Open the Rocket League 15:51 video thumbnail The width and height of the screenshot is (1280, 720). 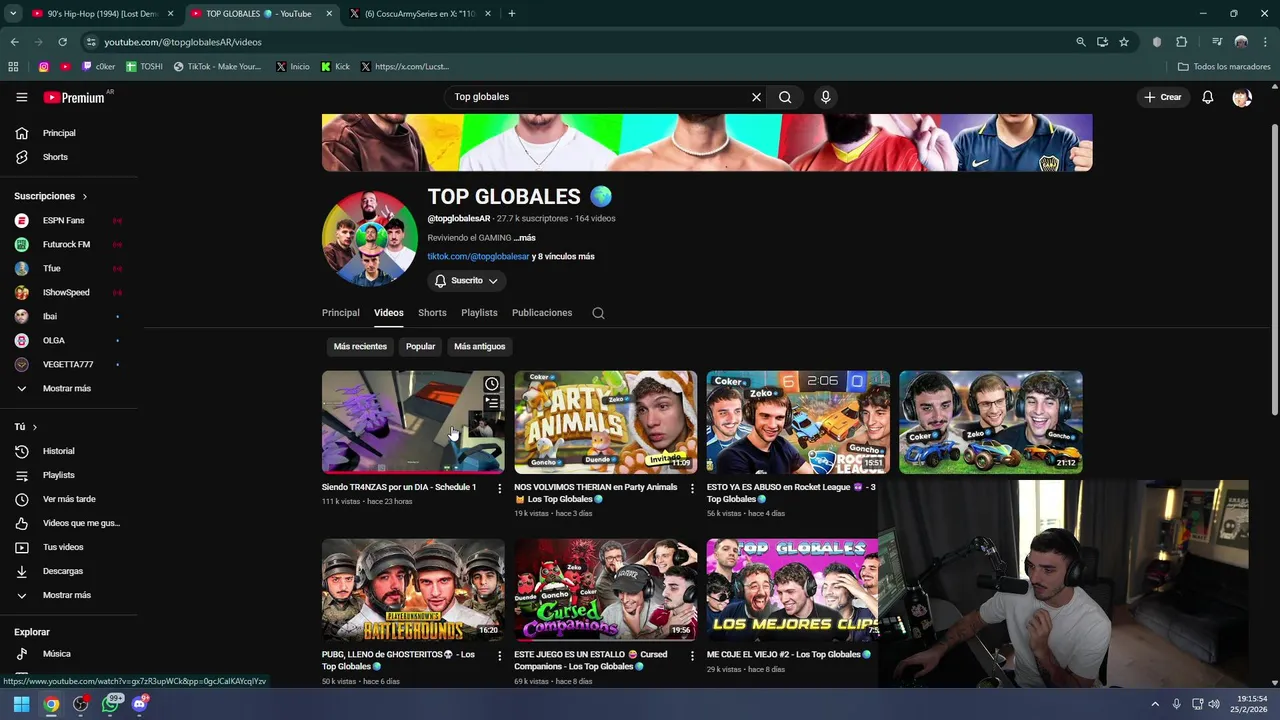point(798,422)
